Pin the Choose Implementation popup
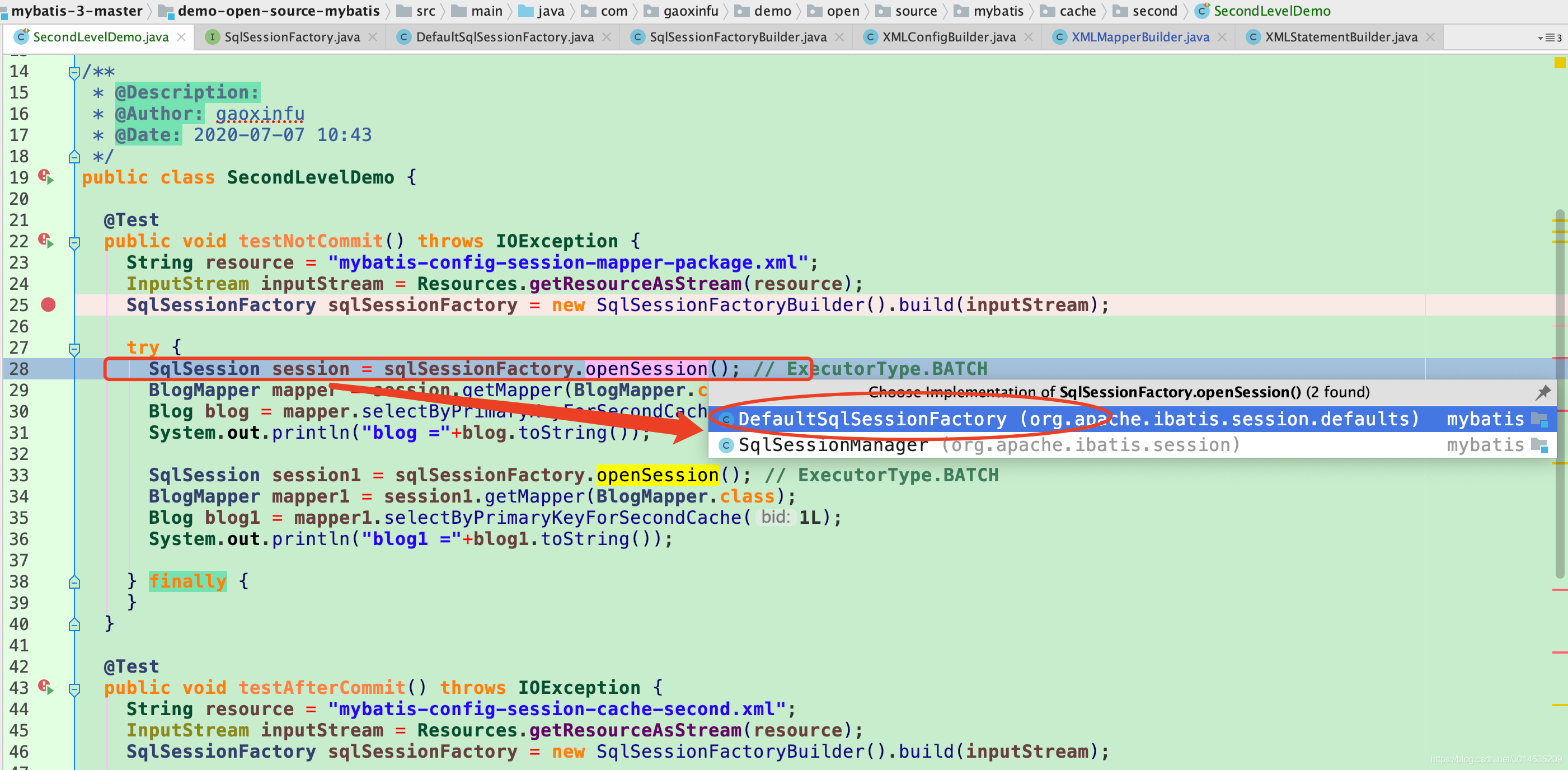Viewport: 1568px width, 770px height. point(1542,392)
